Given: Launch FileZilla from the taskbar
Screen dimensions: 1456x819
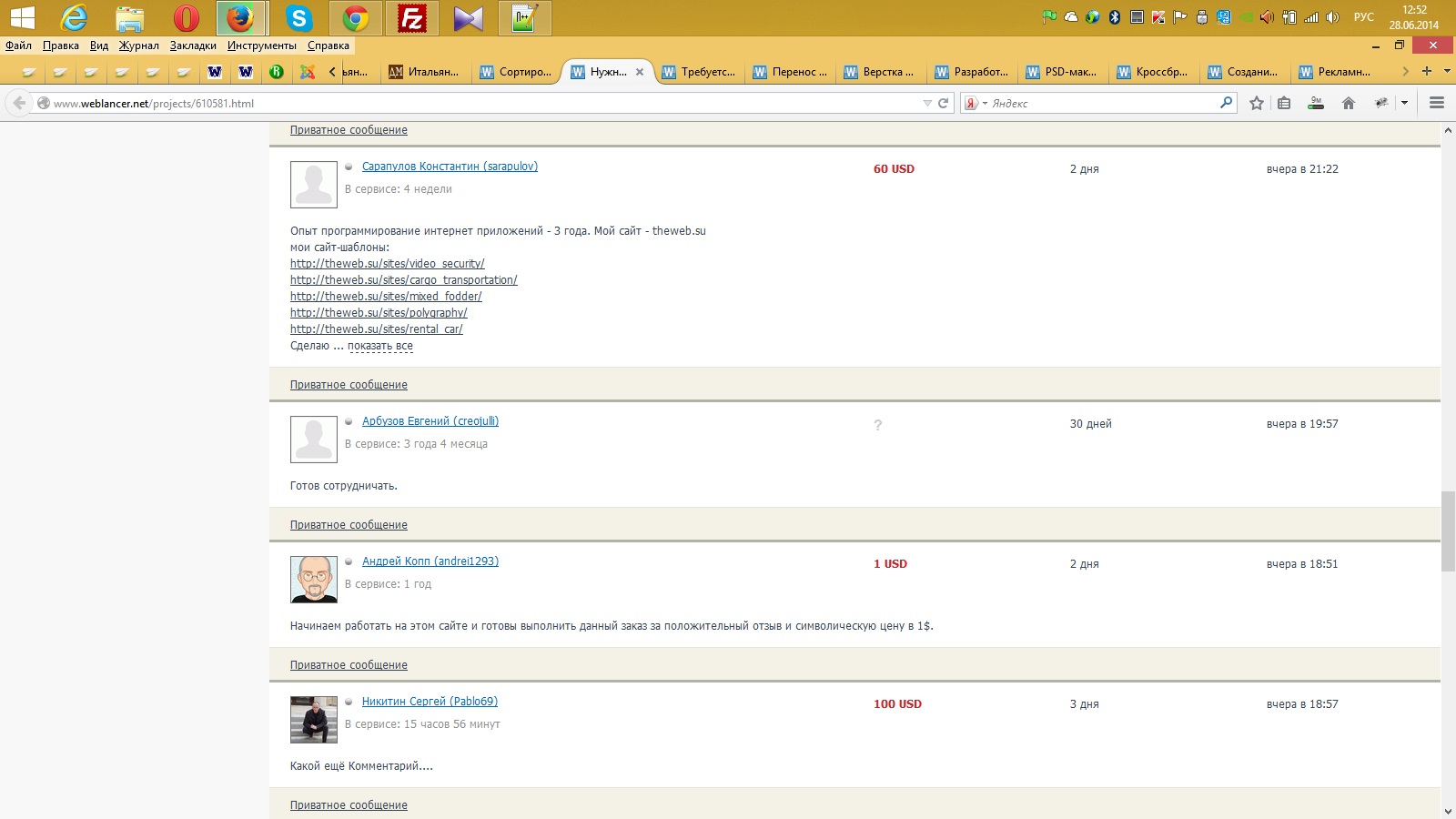Looking at the screenshot, I should (412, 18).
